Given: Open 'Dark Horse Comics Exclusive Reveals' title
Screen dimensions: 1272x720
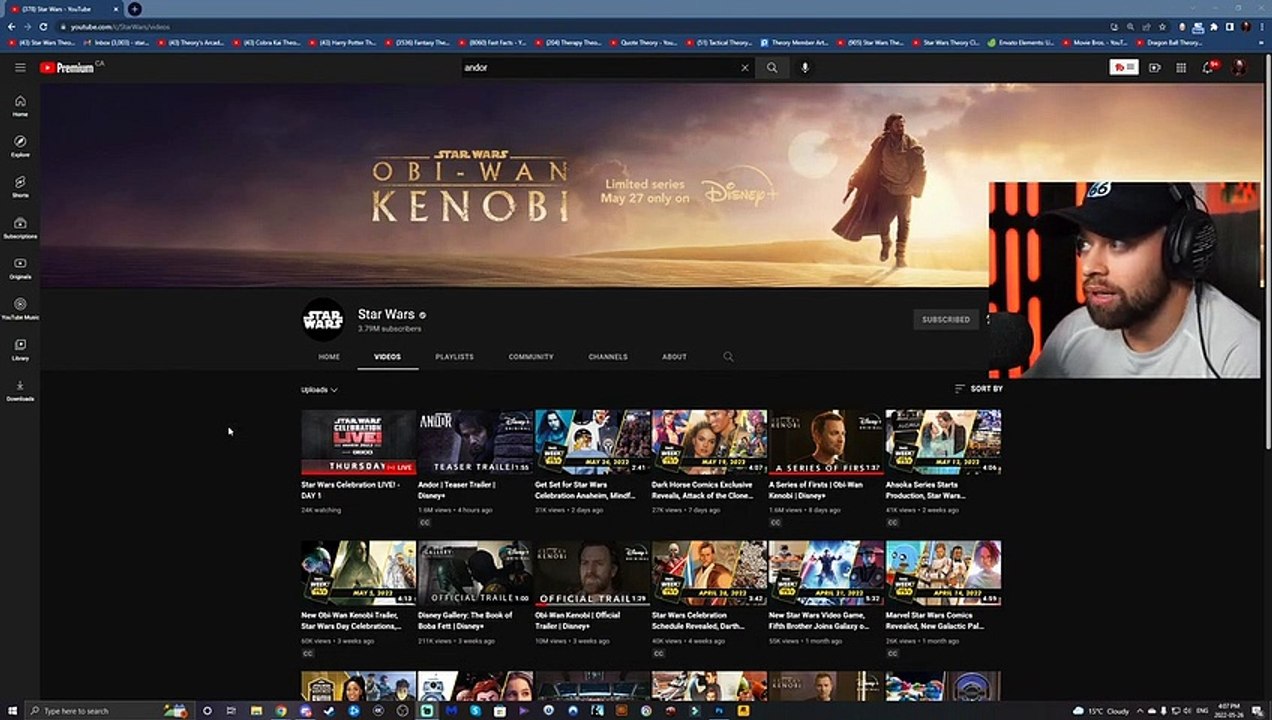Looking at the screenshot, I should click(x=702, y=490).
